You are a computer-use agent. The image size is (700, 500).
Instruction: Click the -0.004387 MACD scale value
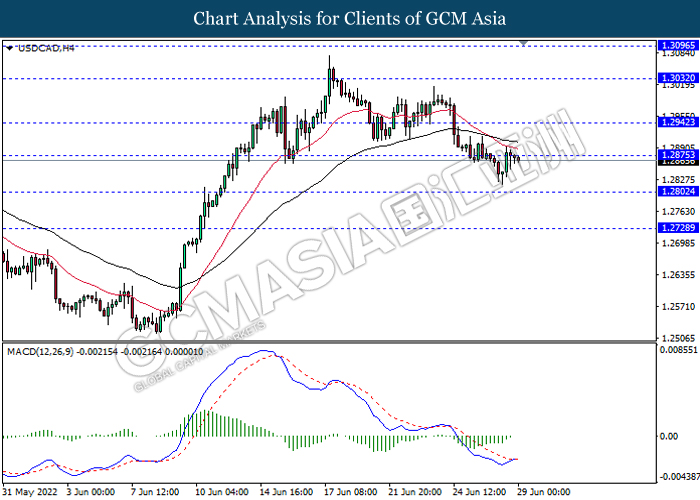pyautogui.click(x=679, y=477)
